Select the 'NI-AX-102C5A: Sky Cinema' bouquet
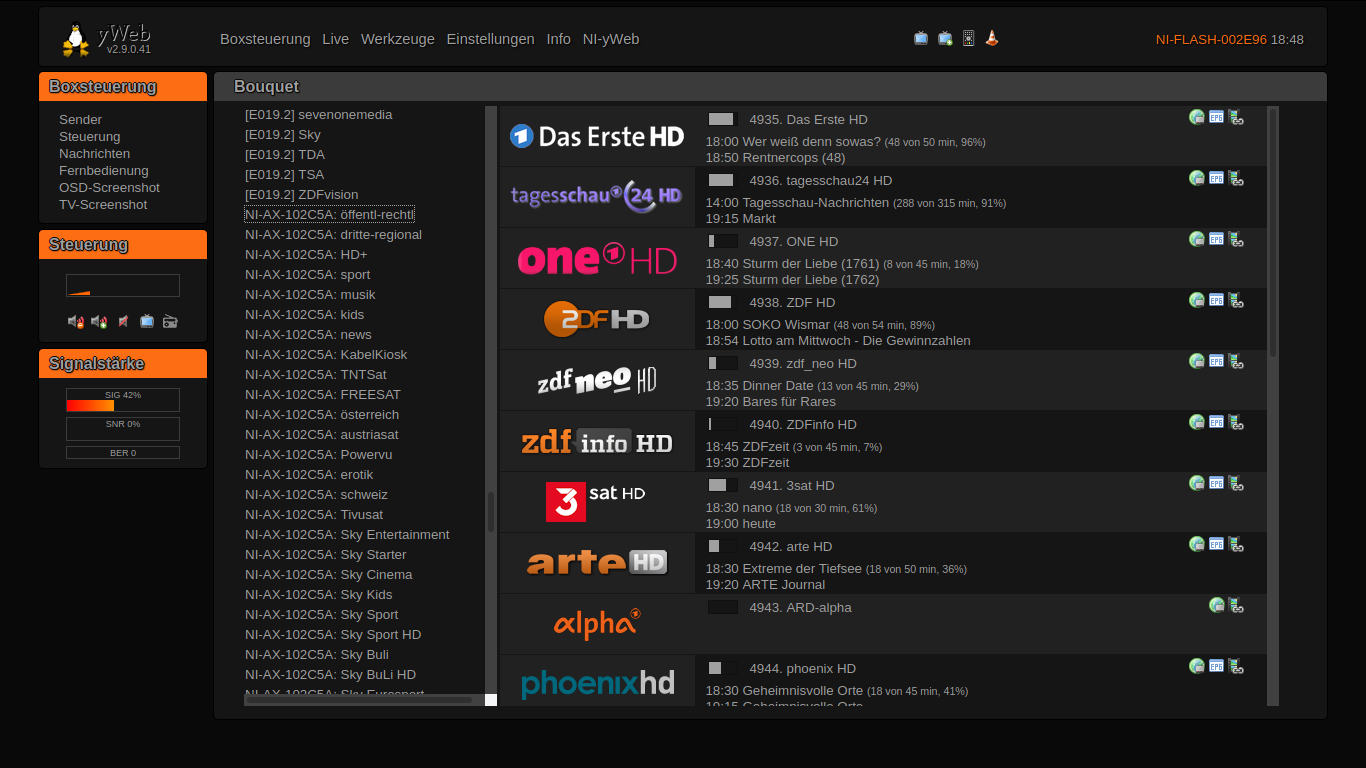The width and height of the screenshot is (1366, 768). pos(328,574)
